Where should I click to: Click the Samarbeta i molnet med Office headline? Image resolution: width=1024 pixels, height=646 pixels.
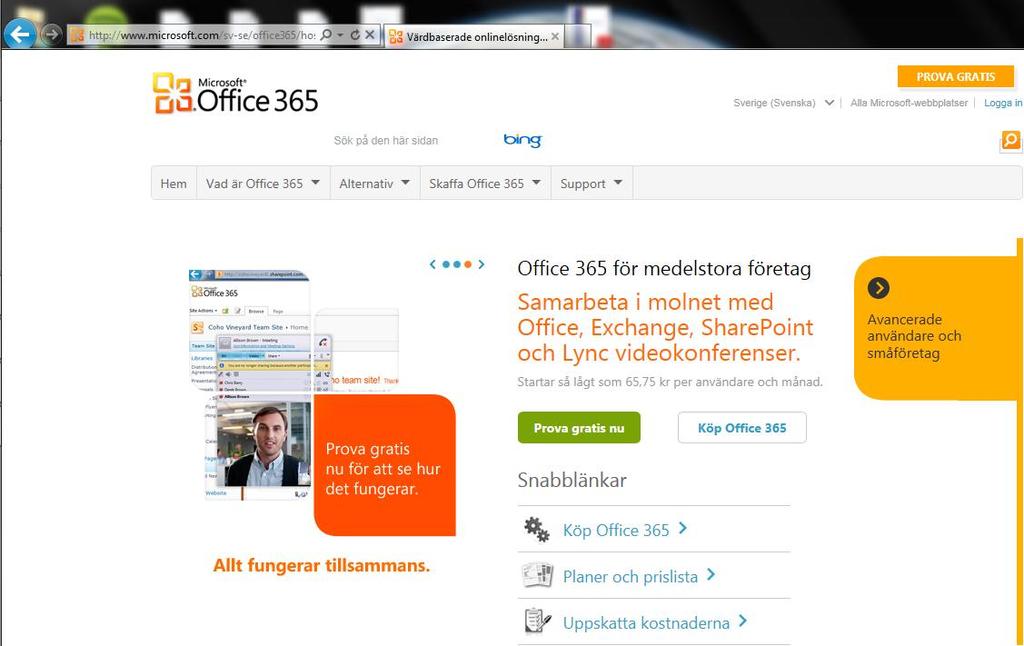point(665,327)
